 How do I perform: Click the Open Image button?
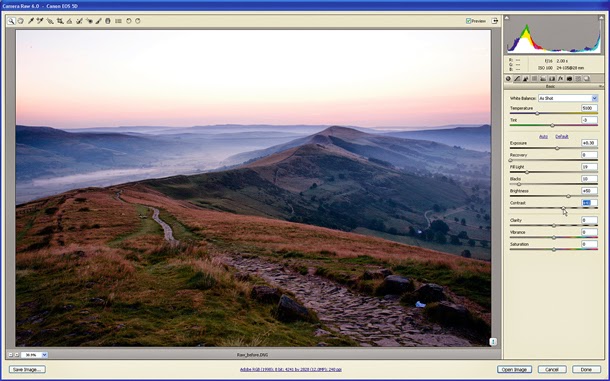514,369
